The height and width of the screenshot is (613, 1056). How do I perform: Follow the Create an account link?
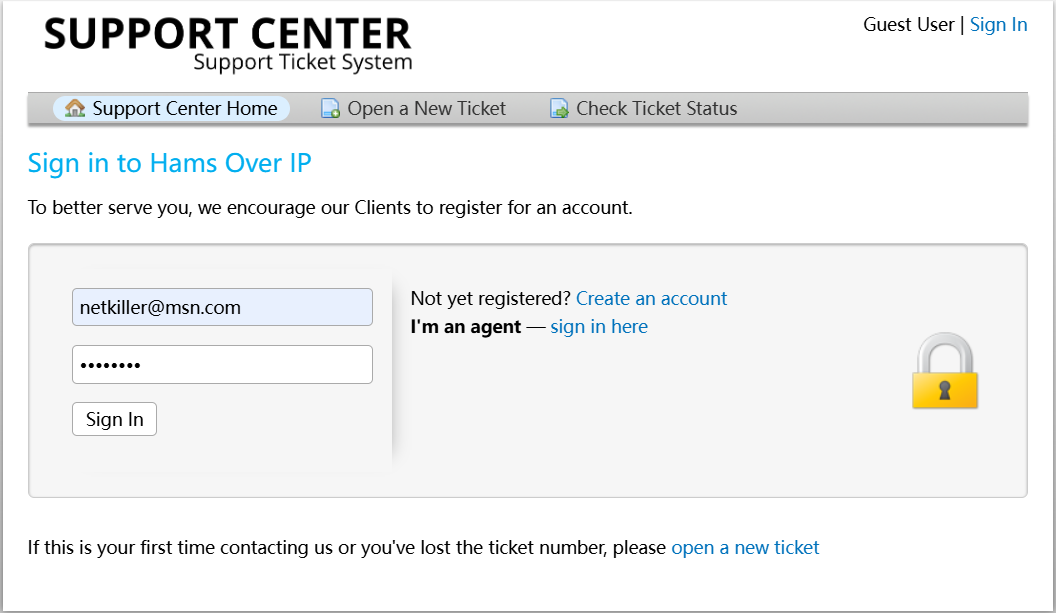(651, 298)
